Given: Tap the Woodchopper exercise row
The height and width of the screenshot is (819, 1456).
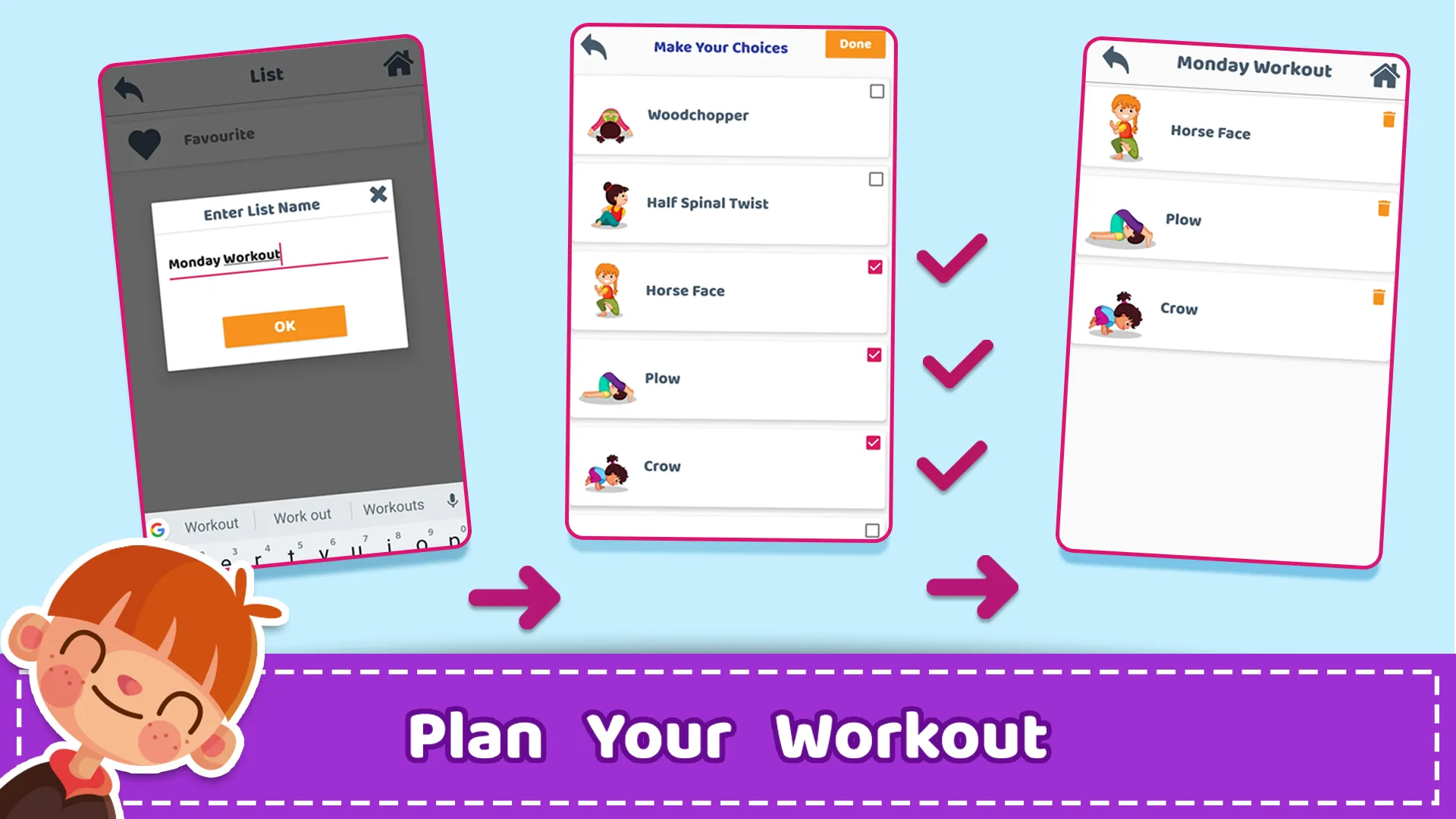Looking at the screenshot, I should (729, 115).
